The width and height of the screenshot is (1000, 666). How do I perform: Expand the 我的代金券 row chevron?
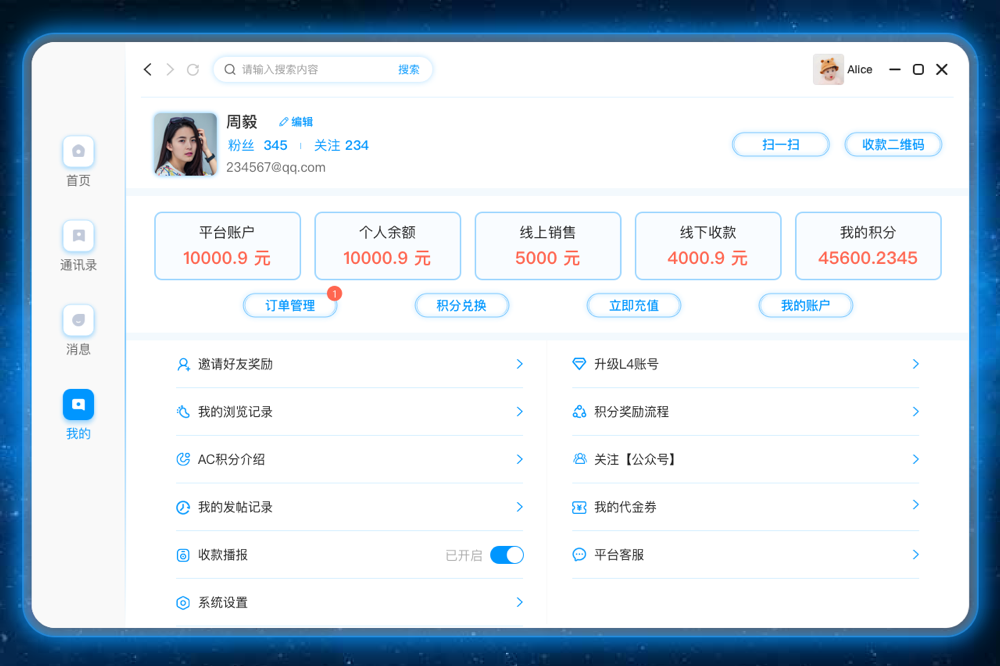(916, 505)
